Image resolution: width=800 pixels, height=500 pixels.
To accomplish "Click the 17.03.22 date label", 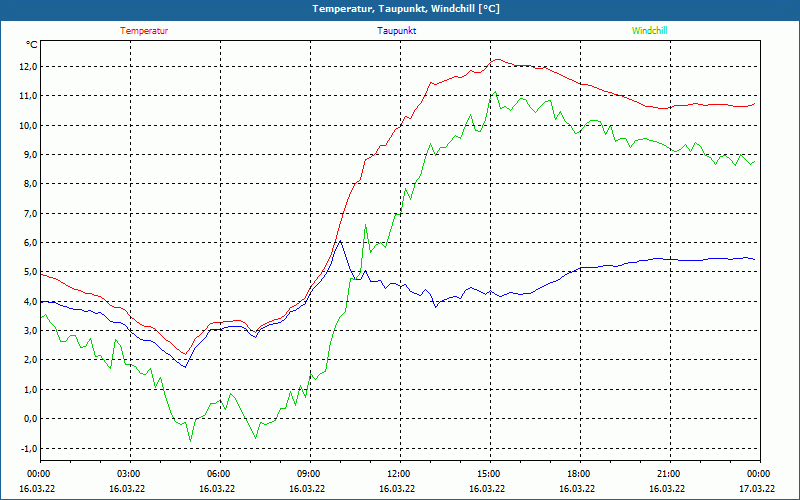I will pos(756,489).
